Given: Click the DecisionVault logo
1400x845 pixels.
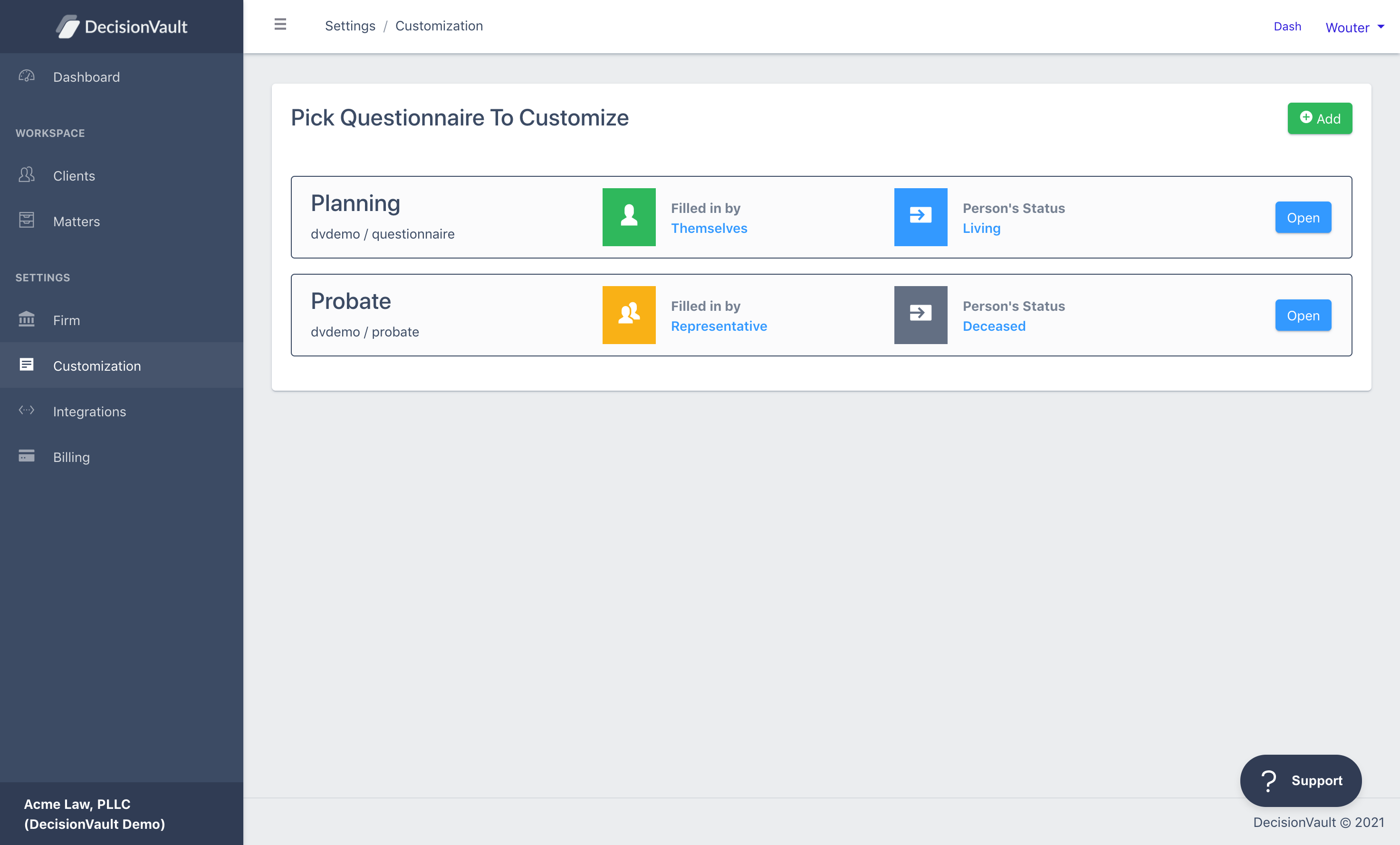Looking at the screenshot, I should click(122, 27).
